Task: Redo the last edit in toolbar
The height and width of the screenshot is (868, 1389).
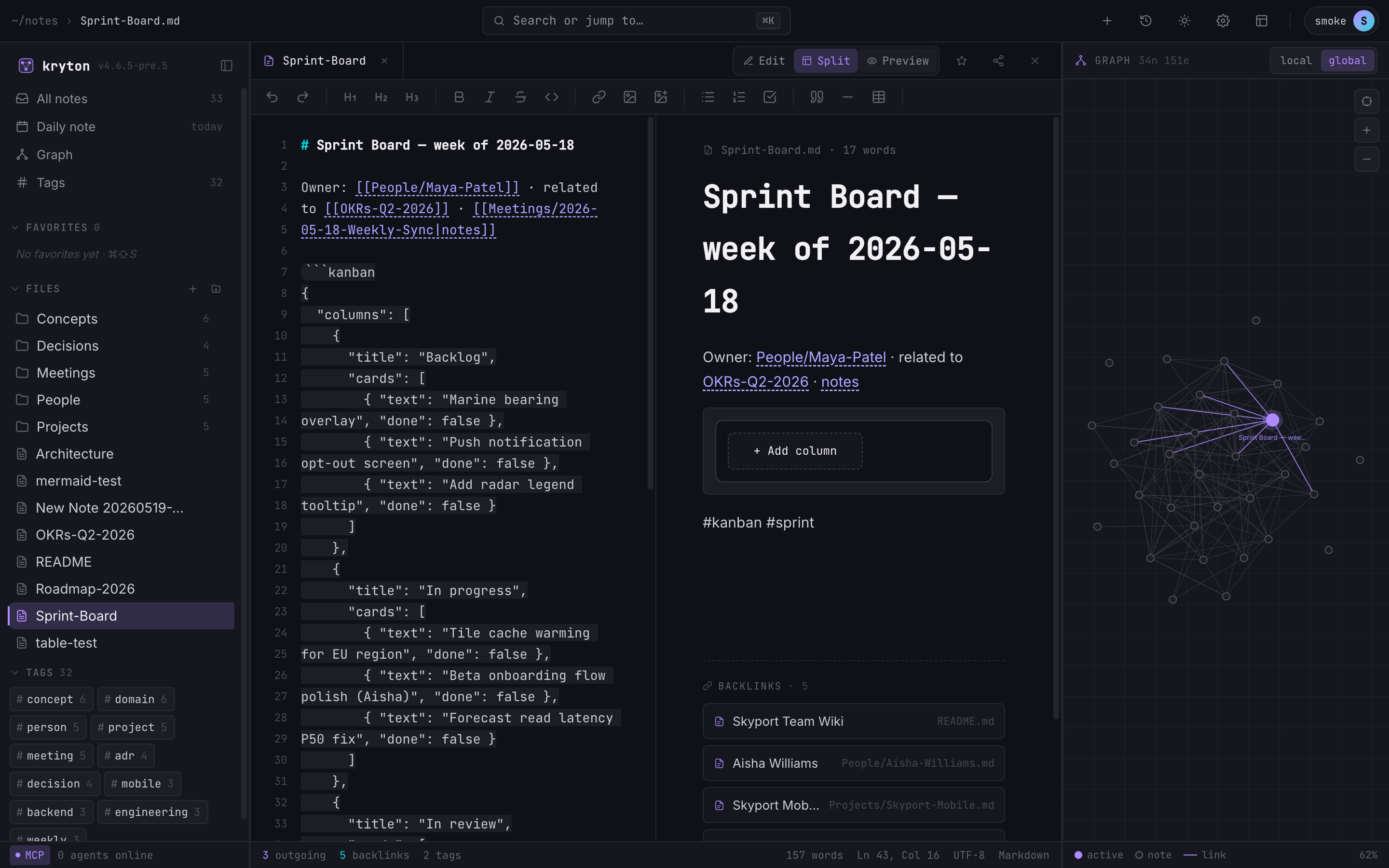Action: click(303, 97)
